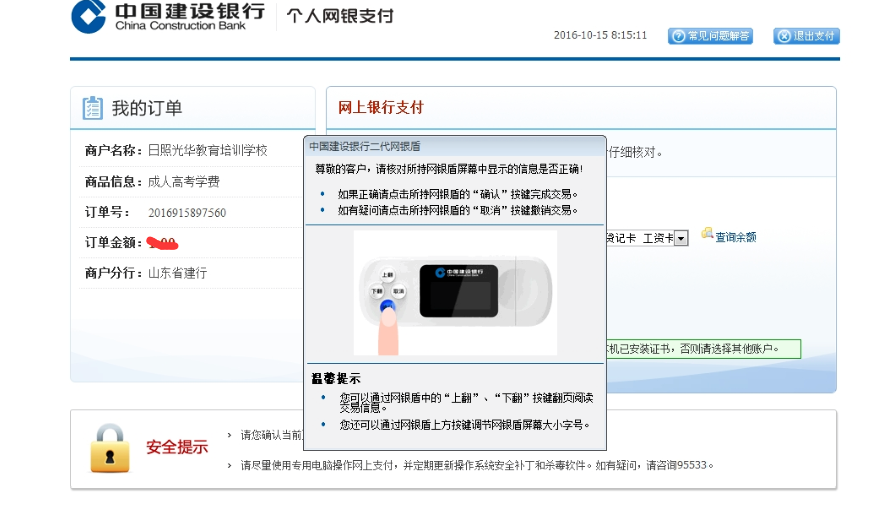The image size is (891, 511).
Task: Click the 订单金额 label
Action: [113, 243]
